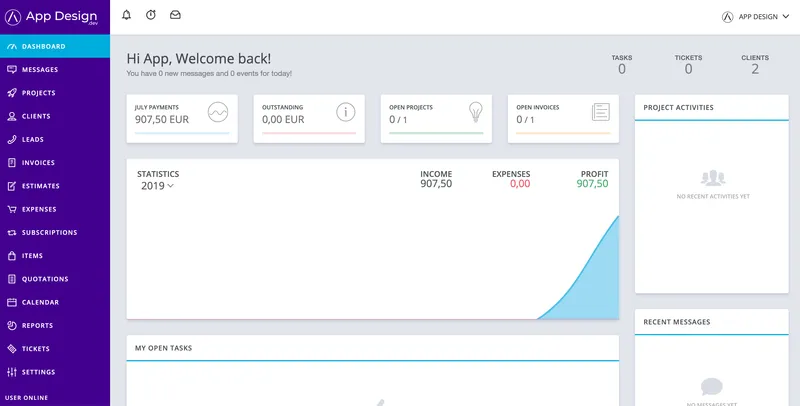Click the Tickets tag icon

pyautogui.click(x=12, y=349)
